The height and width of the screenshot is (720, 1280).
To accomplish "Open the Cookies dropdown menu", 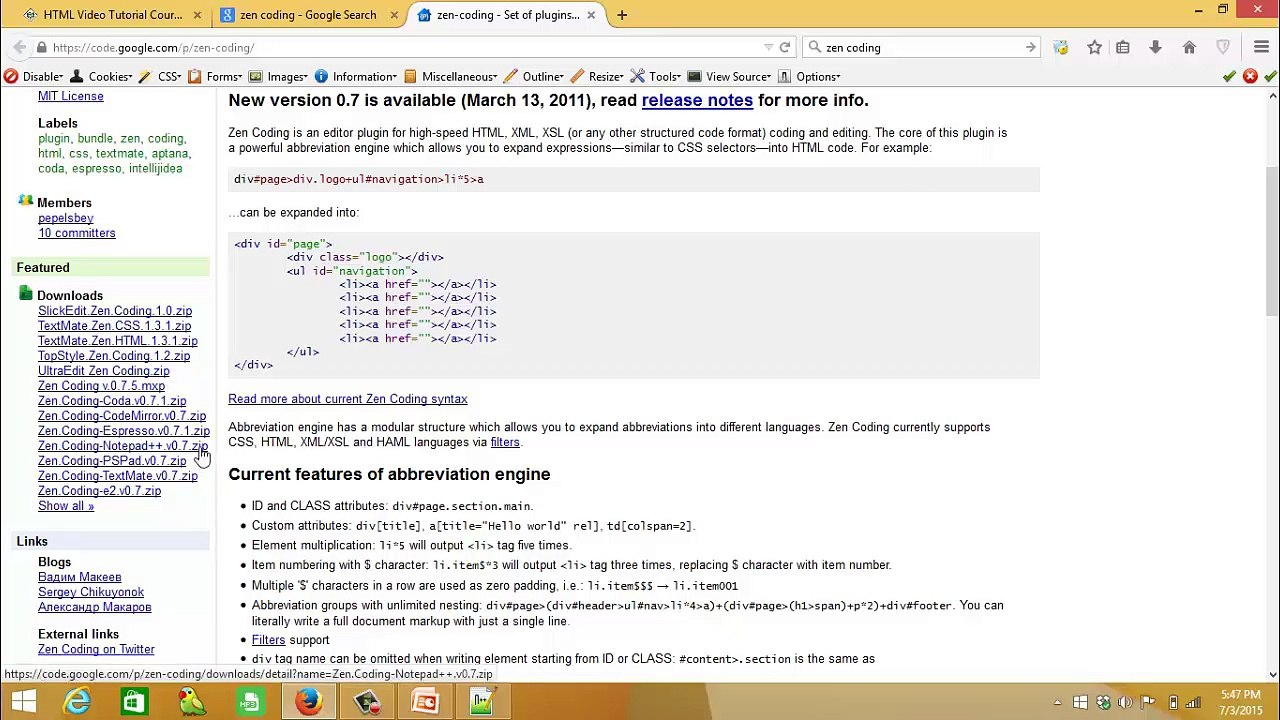I will pos(102,76).
